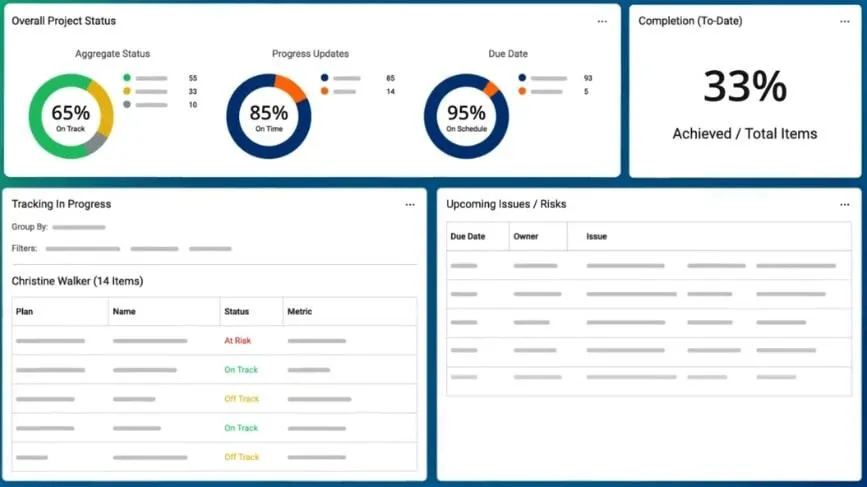Click the first Off Track status label
This screenshot has width=867, height=487.
[x=241, y=399]
